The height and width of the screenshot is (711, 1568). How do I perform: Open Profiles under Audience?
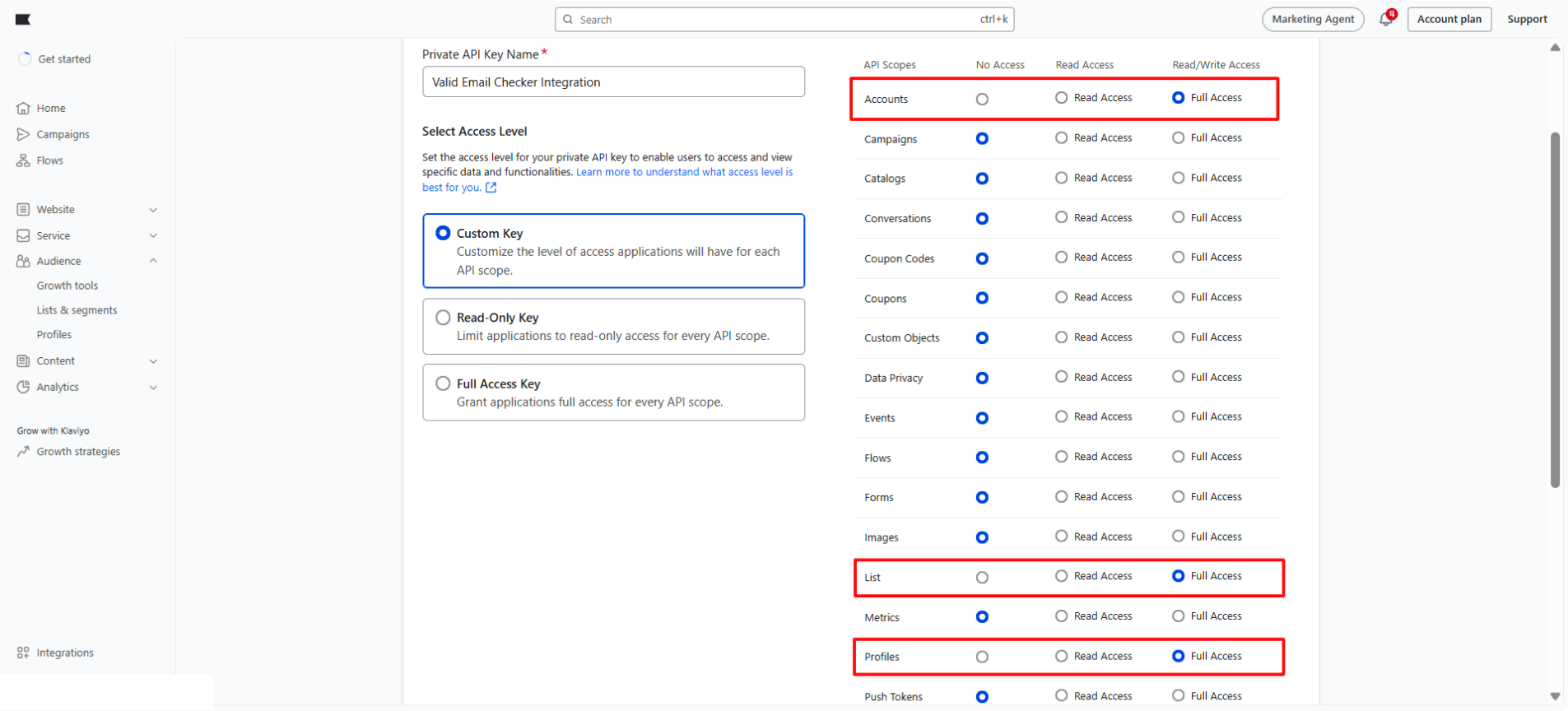(x=54, y=335)
